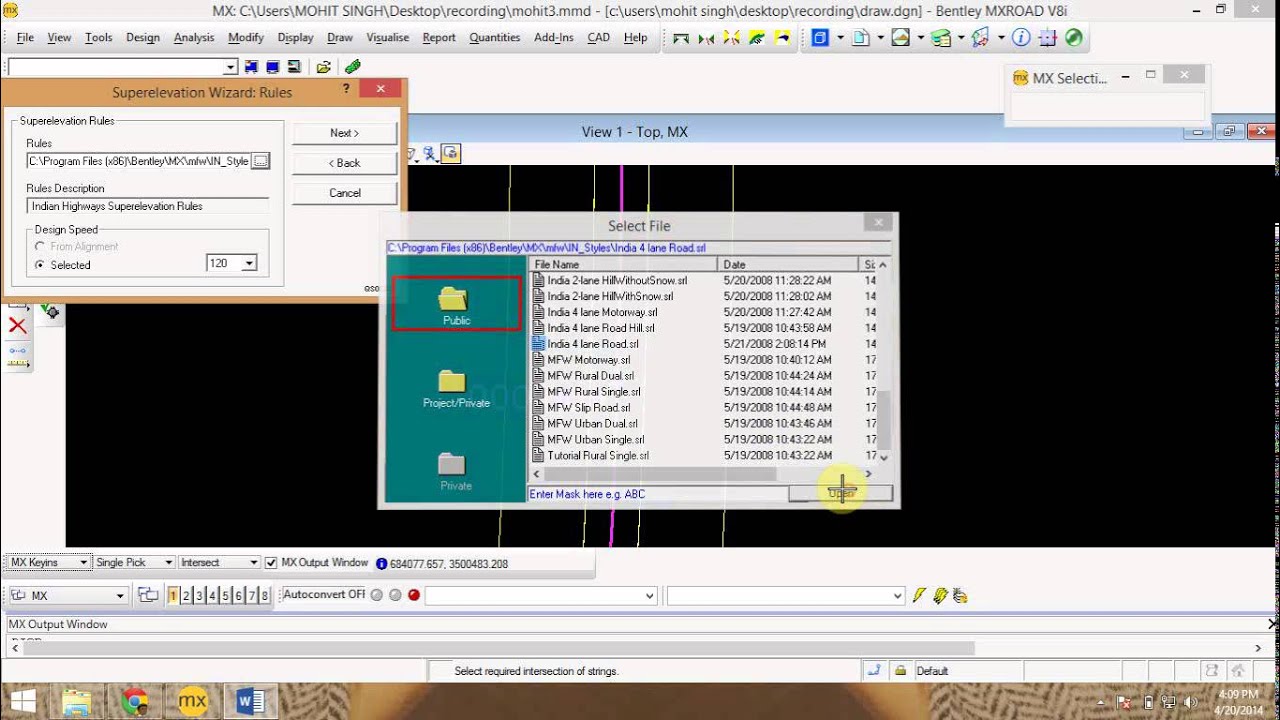Click the Rules Description text field
The height and width of the screenshot is (720, 1280).
[148, 206]
